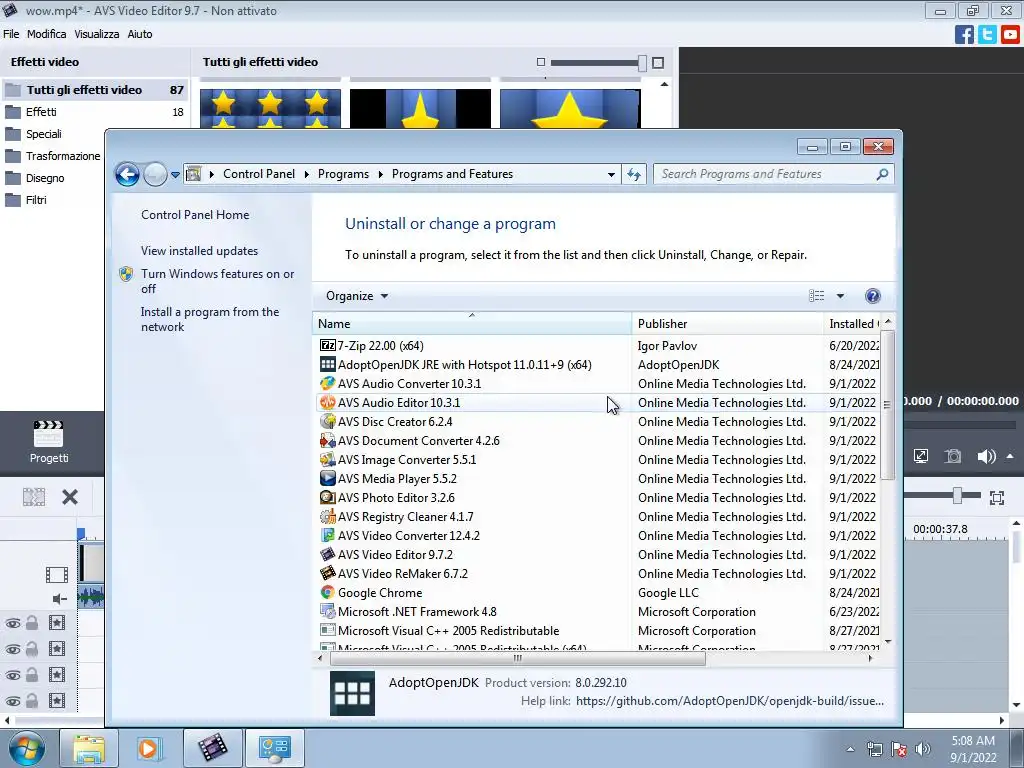Adjust timeline zoom slider

pyautogui.click(x=957, y=496)
